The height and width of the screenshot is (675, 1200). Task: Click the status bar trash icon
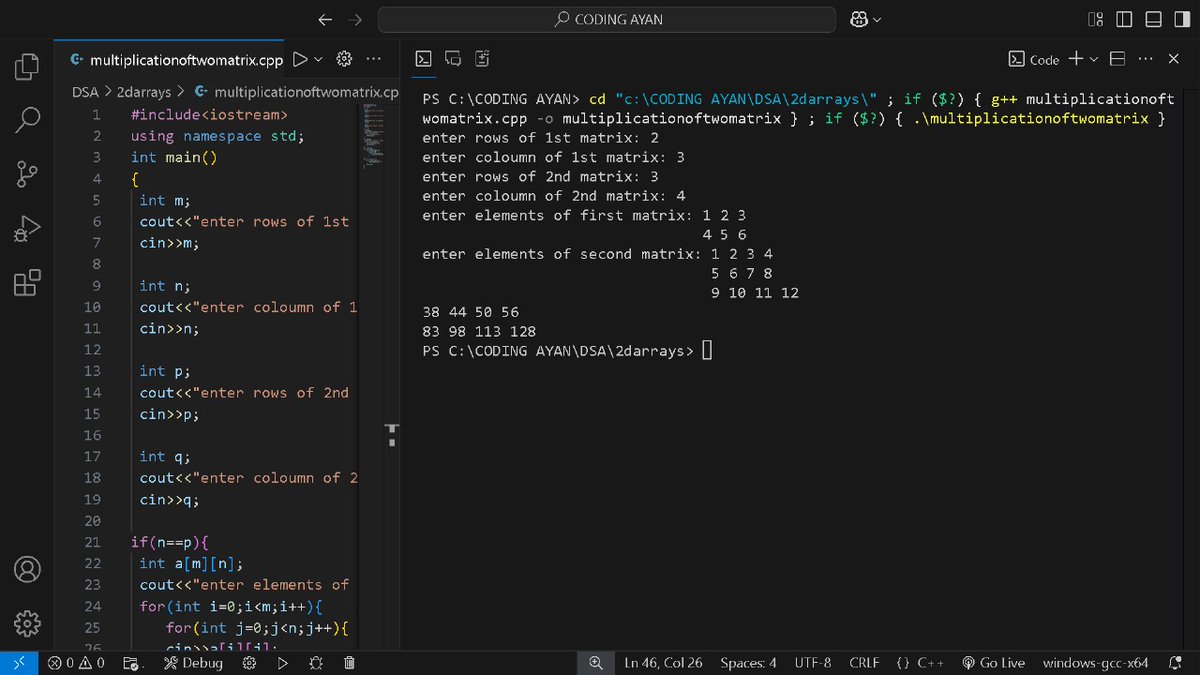(349, 663)
